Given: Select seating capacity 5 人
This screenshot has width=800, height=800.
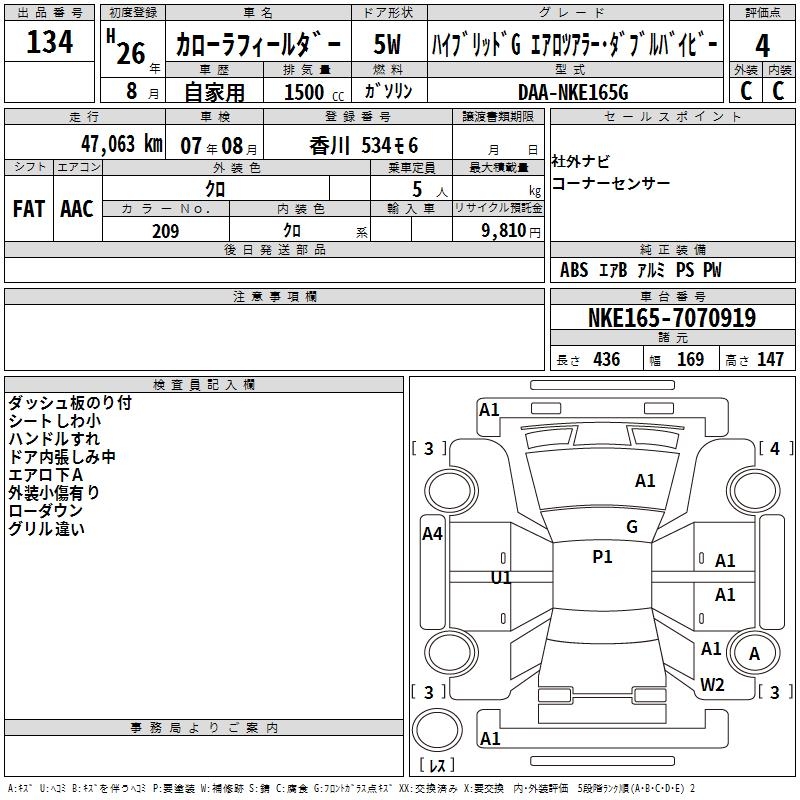Looking at the screenshot, I should coord(430,189).
